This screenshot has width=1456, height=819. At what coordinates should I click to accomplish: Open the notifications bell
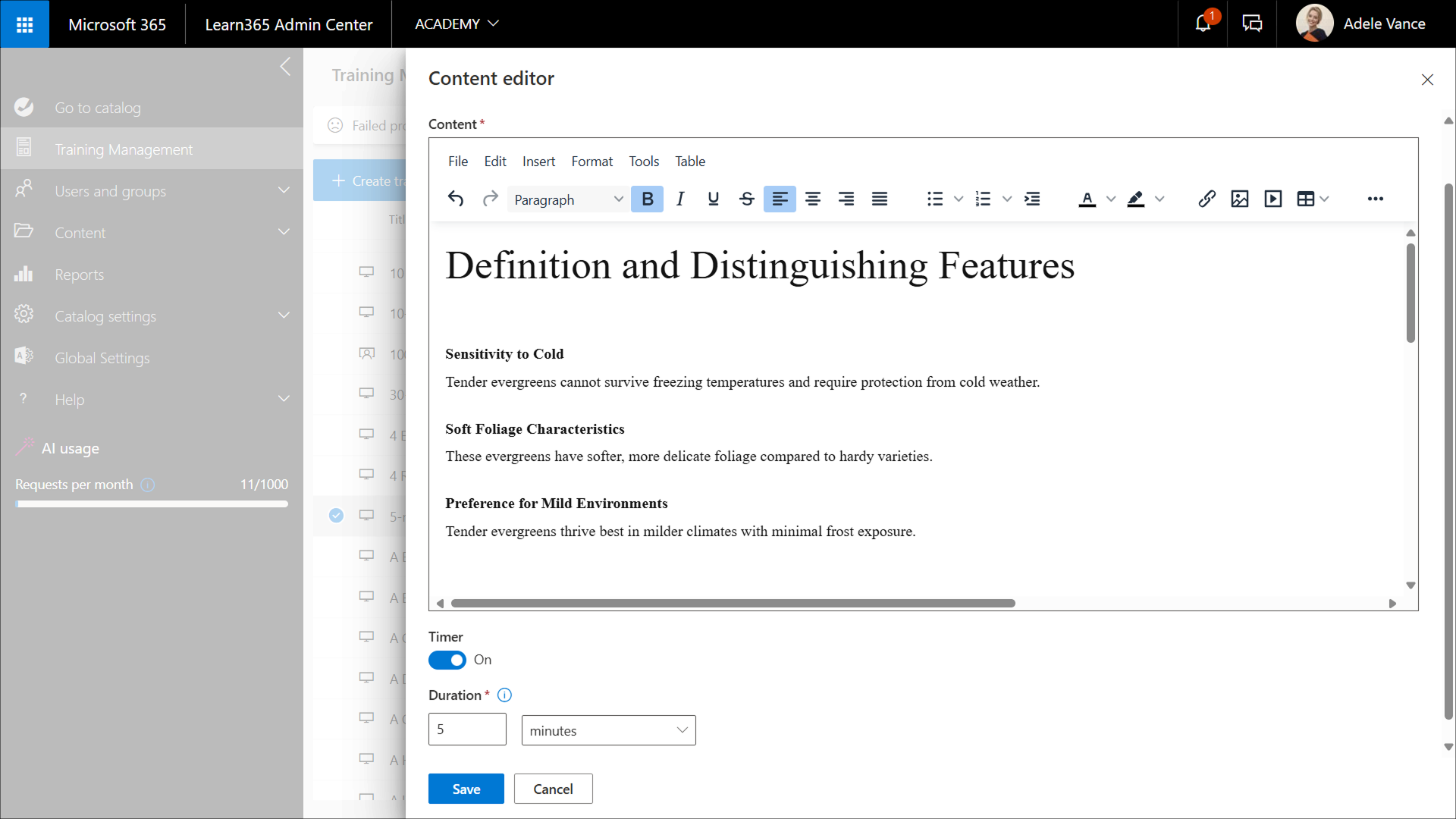pos(1203,24)
